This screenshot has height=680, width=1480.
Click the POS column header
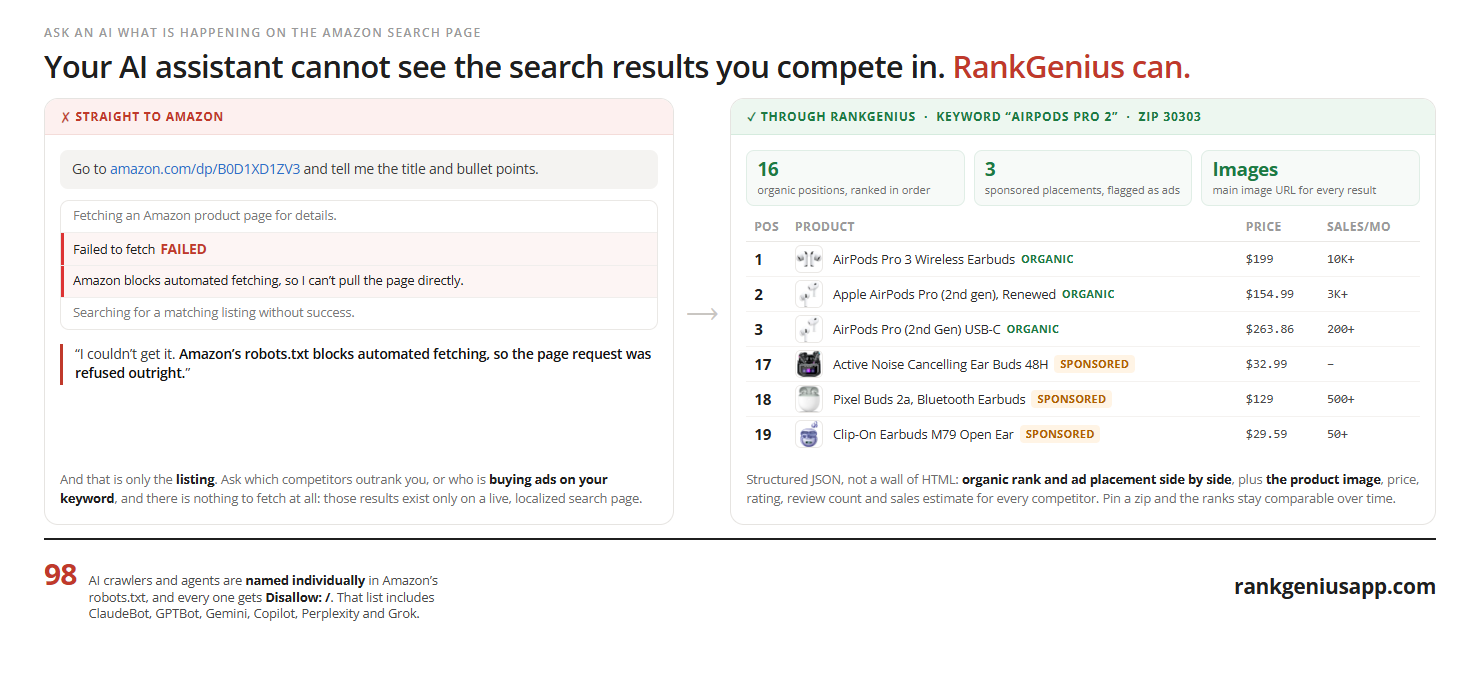point(767,227)
